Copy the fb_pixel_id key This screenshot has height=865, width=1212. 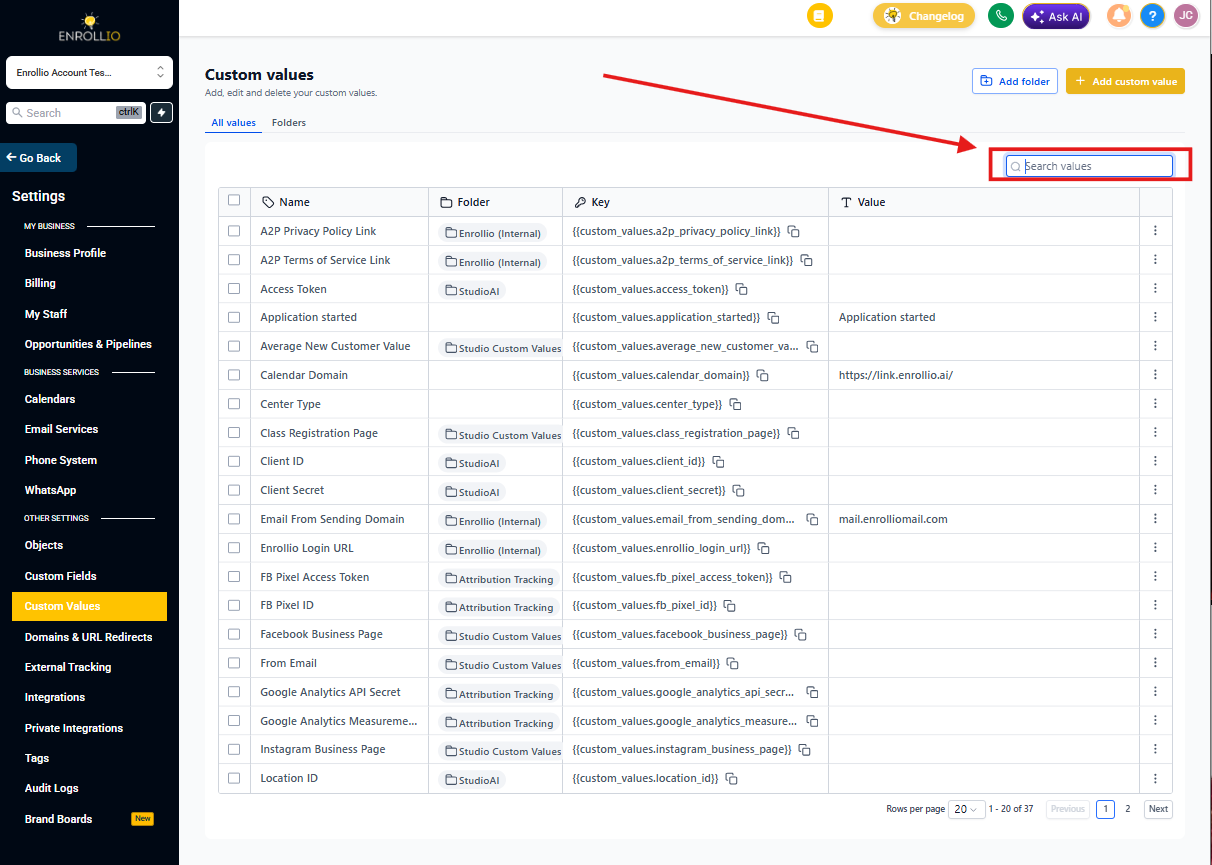729,605
